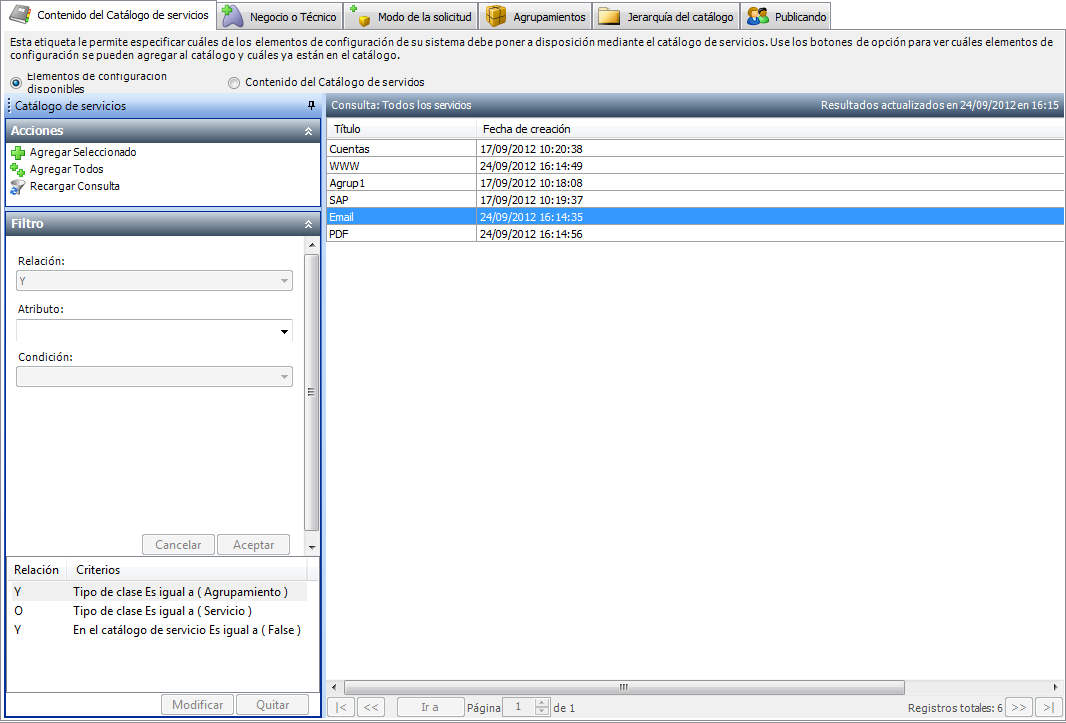Sort by Fecha de creación column header

(x=770, y=129)
